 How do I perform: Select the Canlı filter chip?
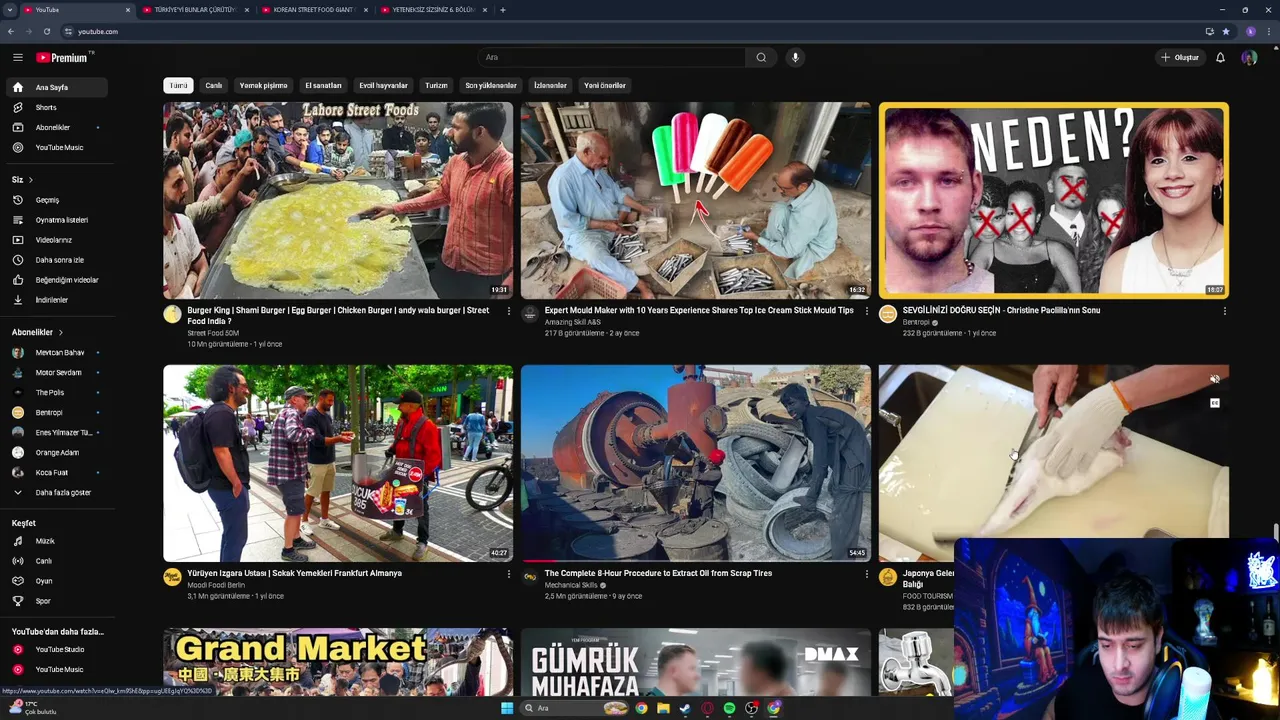[x=214, y=86]
